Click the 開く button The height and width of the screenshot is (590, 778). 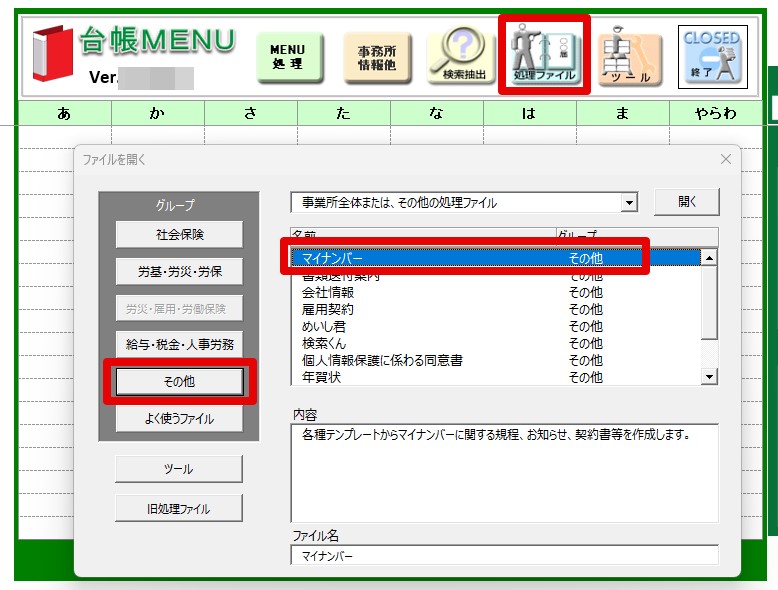pyautogui.click(x=687, y=202)
